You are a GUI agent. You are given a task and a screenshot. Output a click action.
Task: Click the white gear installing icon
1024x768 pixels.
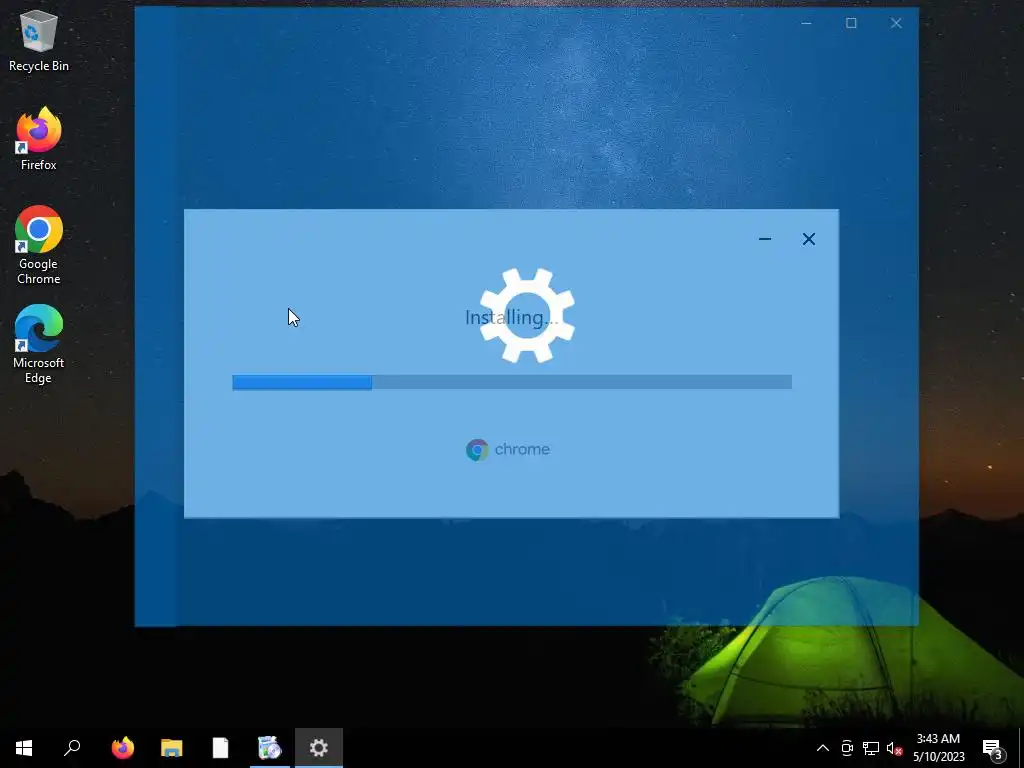(x=527, y=315)
